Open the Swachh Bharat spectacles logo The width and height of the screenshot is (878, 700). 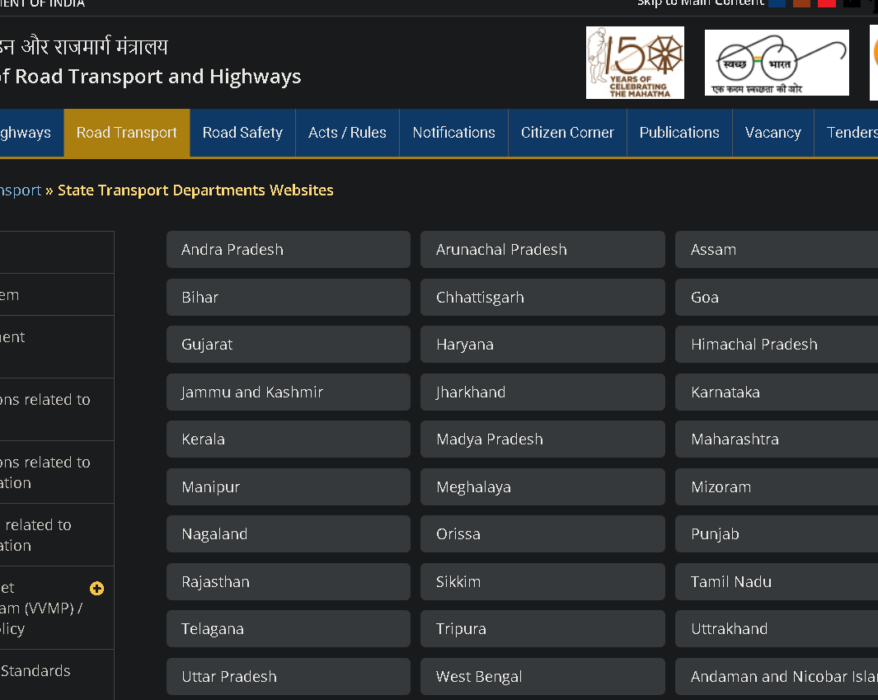pyautogui.click(x=777, y=63)
